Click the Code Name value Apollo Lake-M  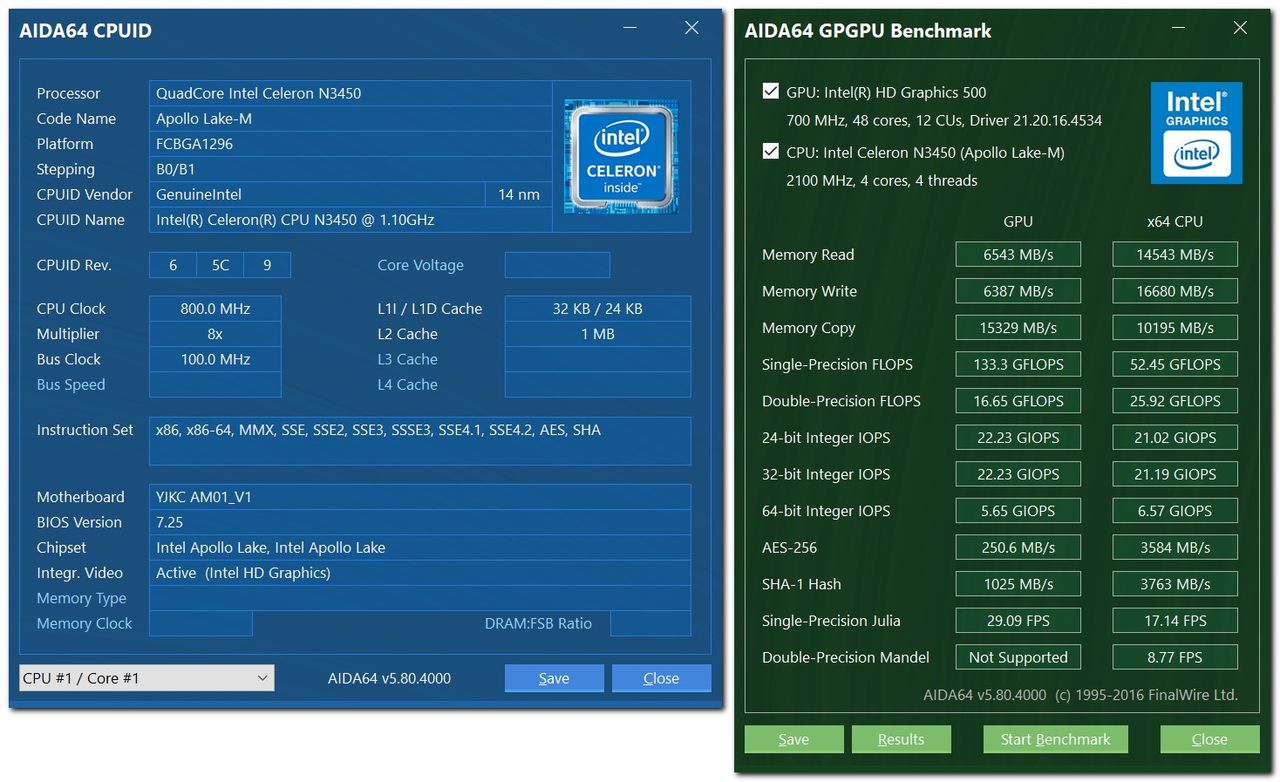click(x=350, y=118)
